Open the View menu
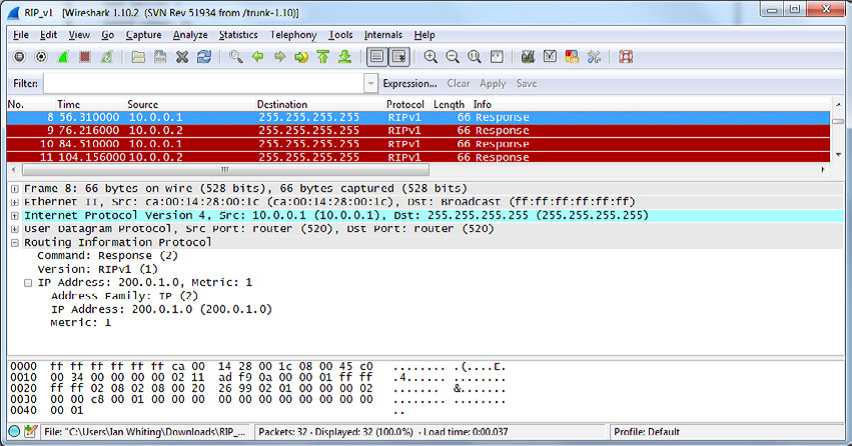Viewport: 852px width, 446px height. pyautogui.click(x=79, y=35)
